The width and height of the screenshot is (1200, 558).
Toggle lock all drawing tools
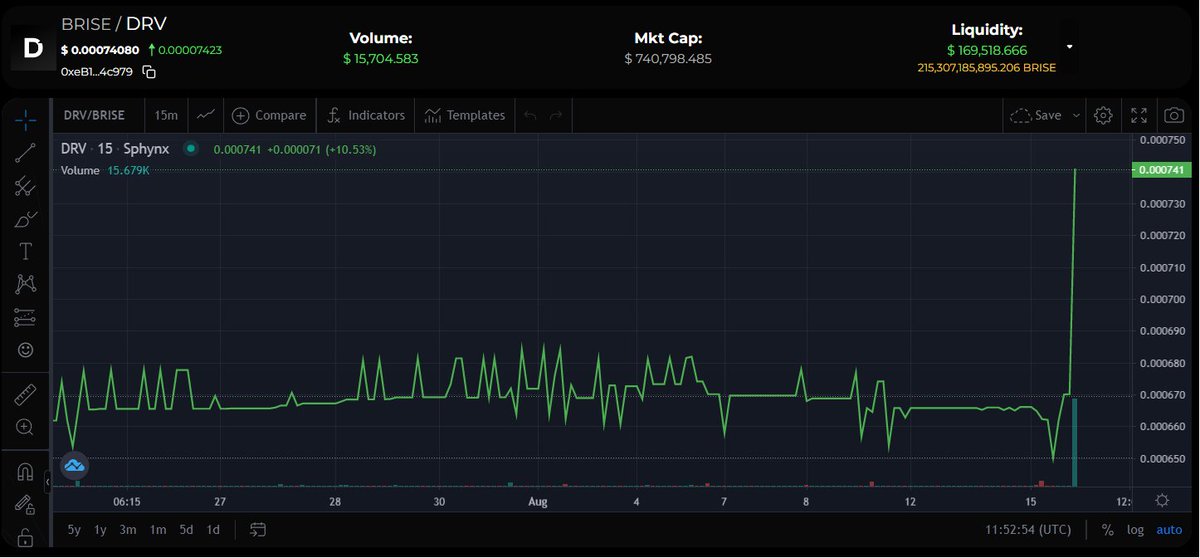point(26,537)
